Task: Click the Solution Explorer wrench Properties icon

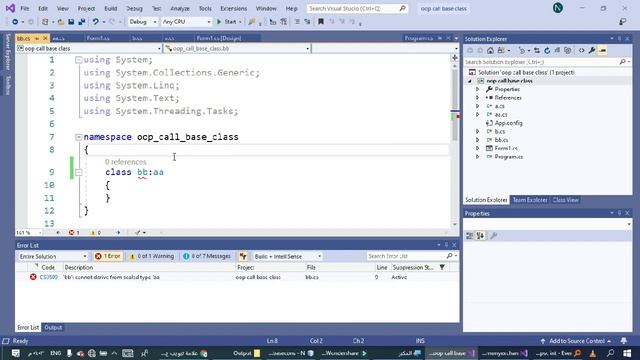Action: coord(592,50)
